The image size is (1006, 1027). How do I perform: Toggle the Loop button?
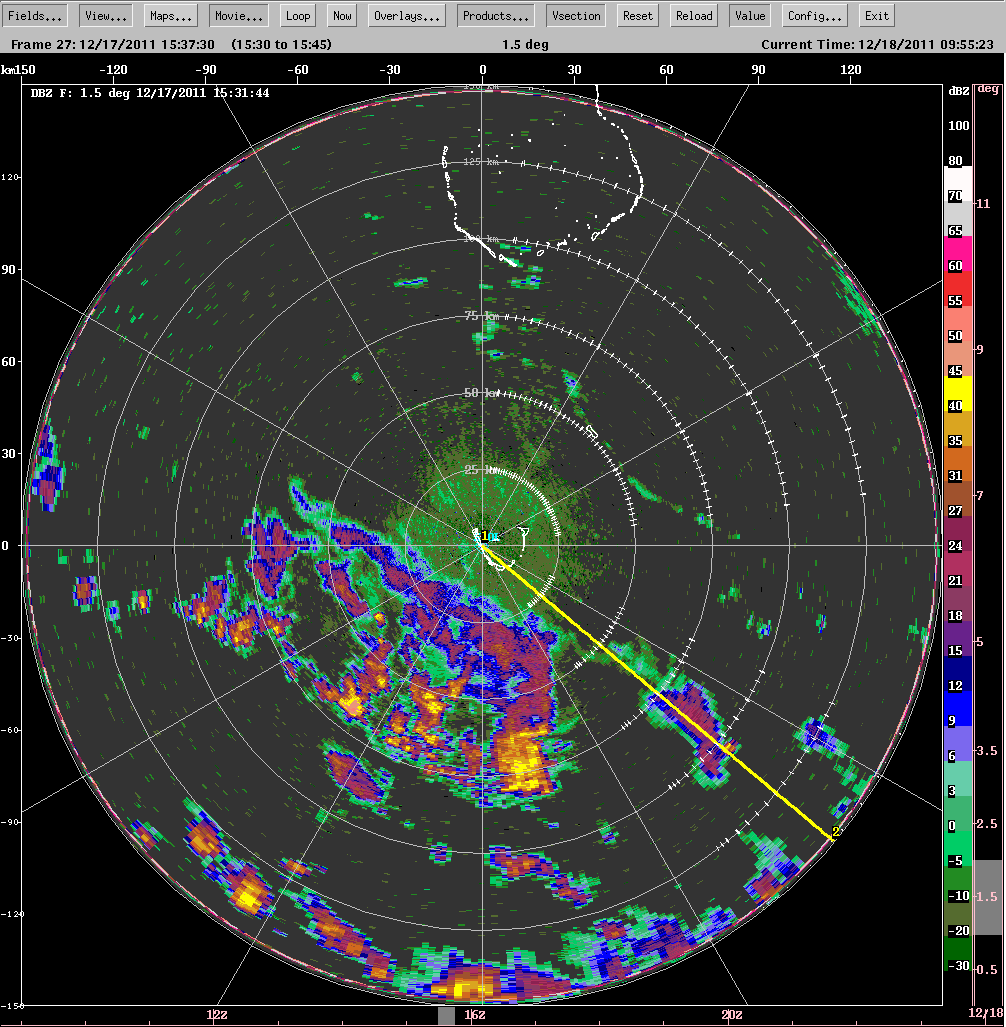tap(298, 16)
